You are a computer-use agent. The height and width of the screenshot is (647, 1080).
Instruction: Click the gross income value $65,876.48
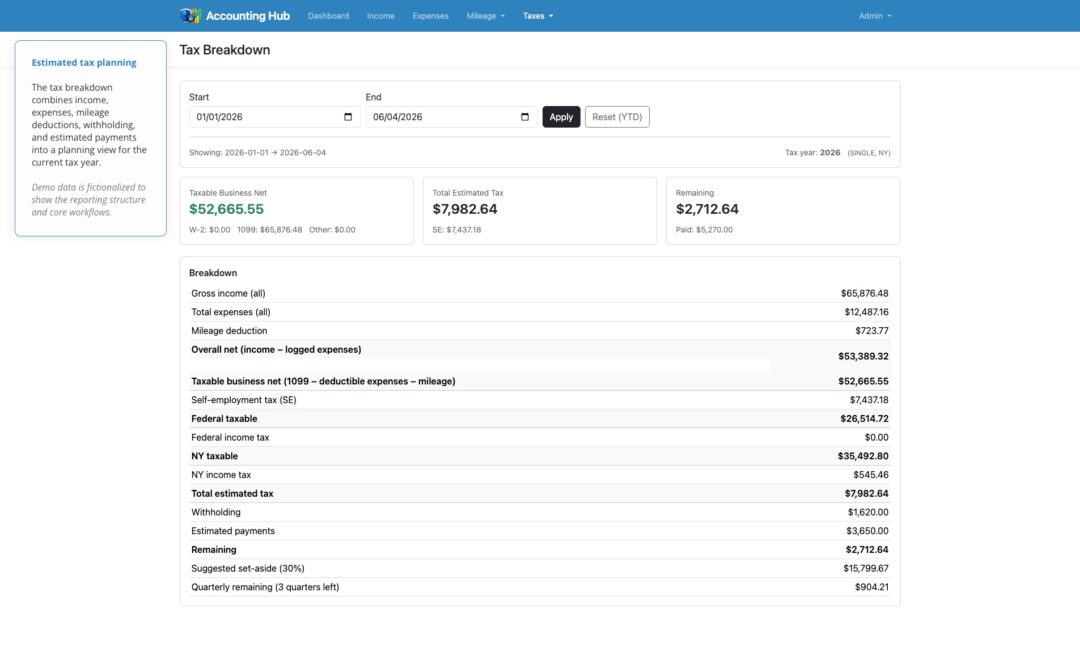(864, 294)
